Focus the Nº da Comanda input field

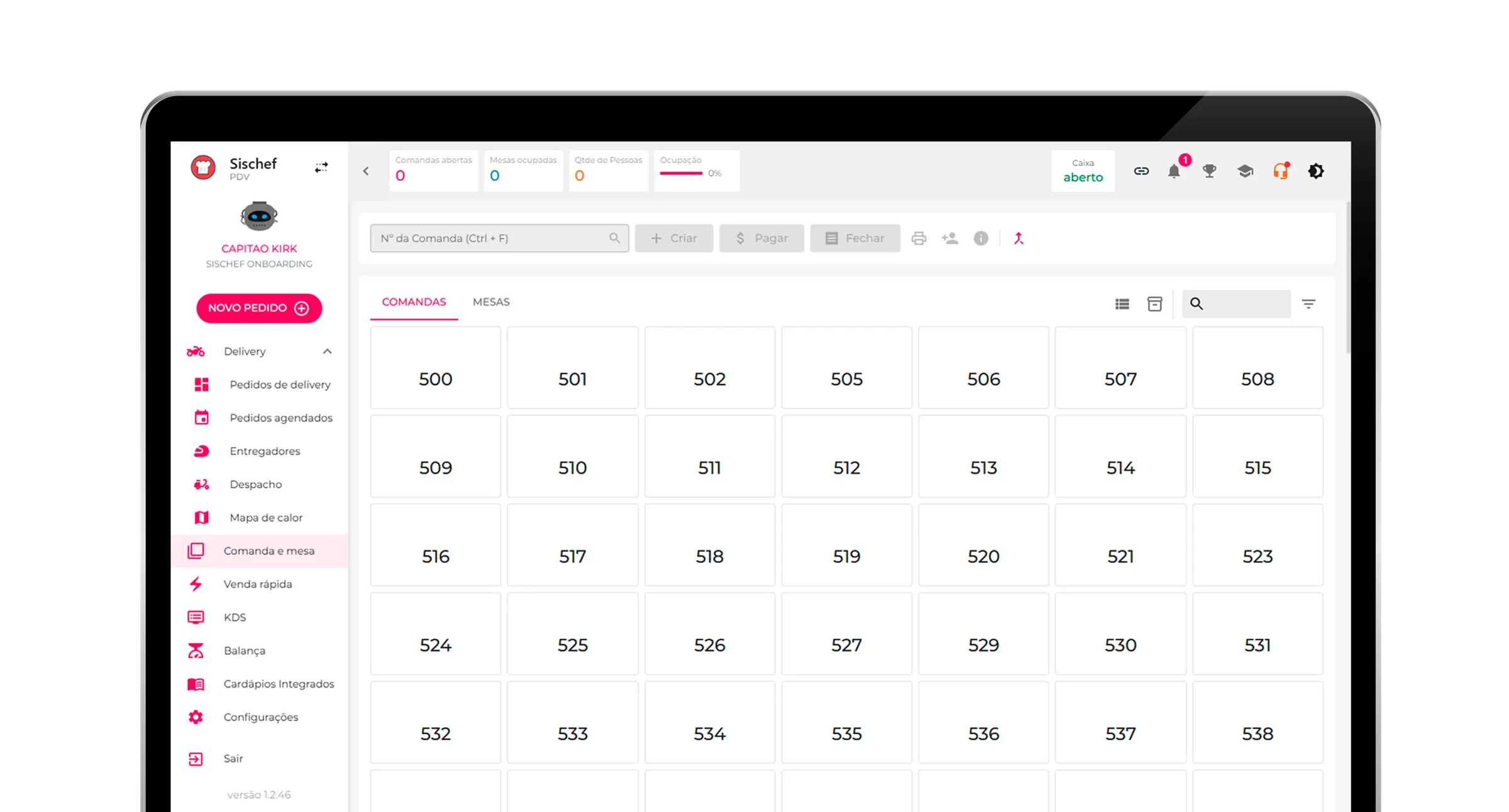tap(499, 238)
